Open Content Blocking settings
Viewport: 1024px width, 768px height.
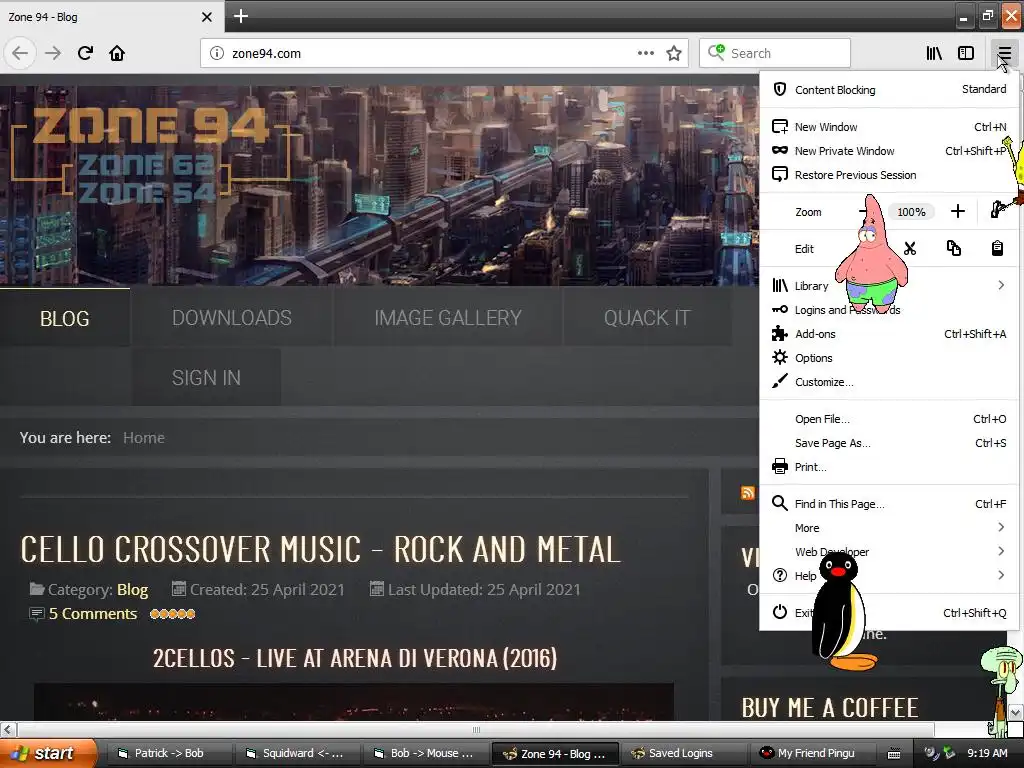point(889,89)
